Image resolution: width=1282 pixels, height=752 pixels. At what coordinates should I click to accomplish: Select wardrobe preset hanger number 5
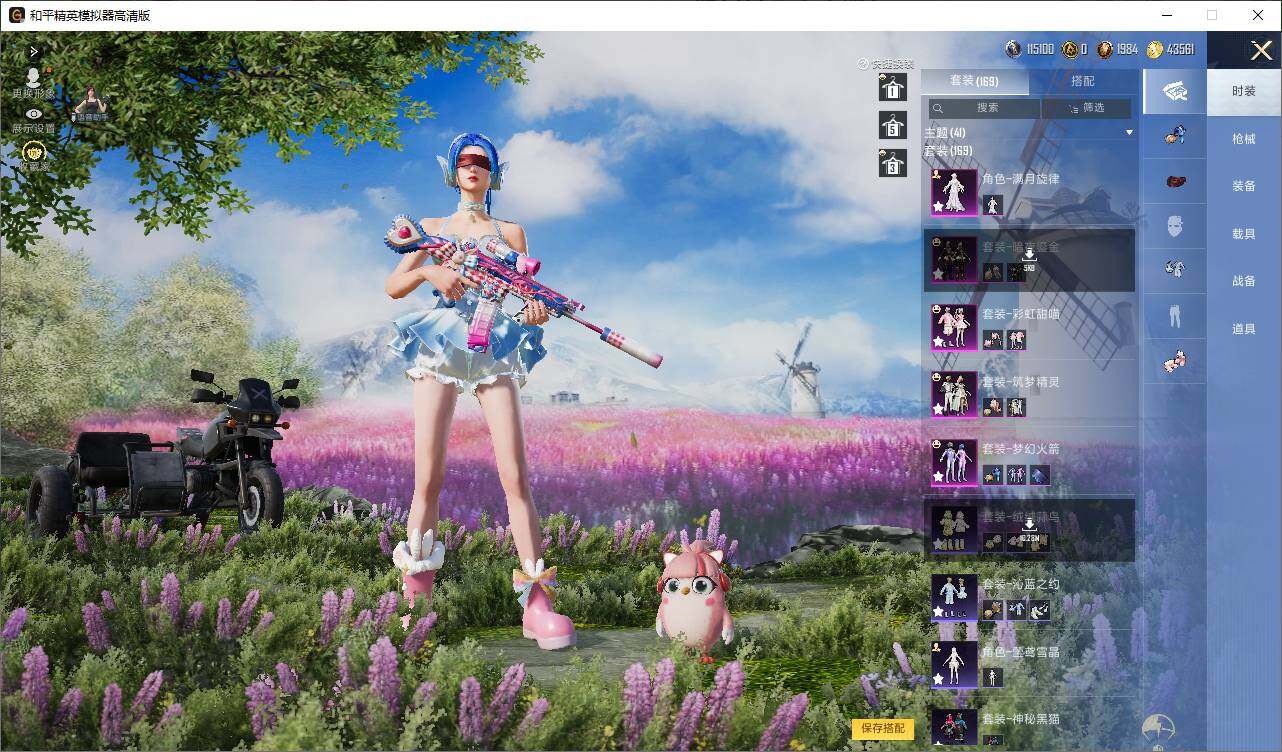(892, 125)
